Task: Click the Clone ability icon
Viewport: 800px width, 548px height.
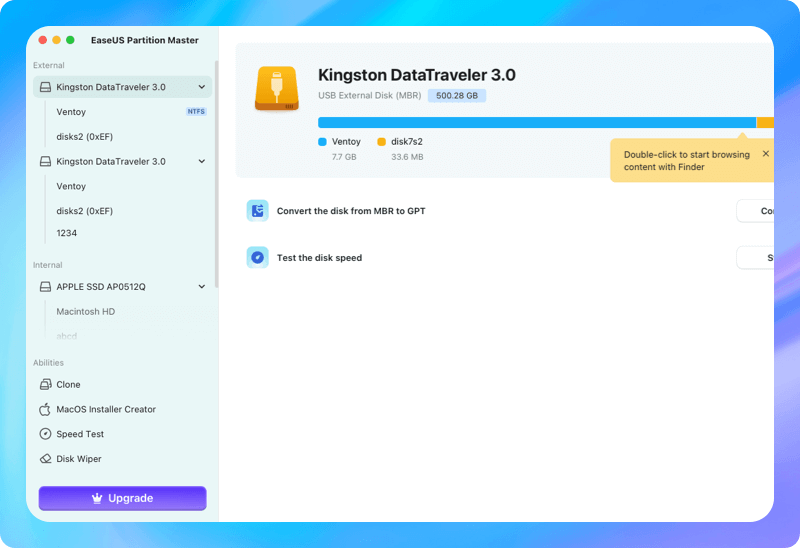Action: tap(45, 384)
